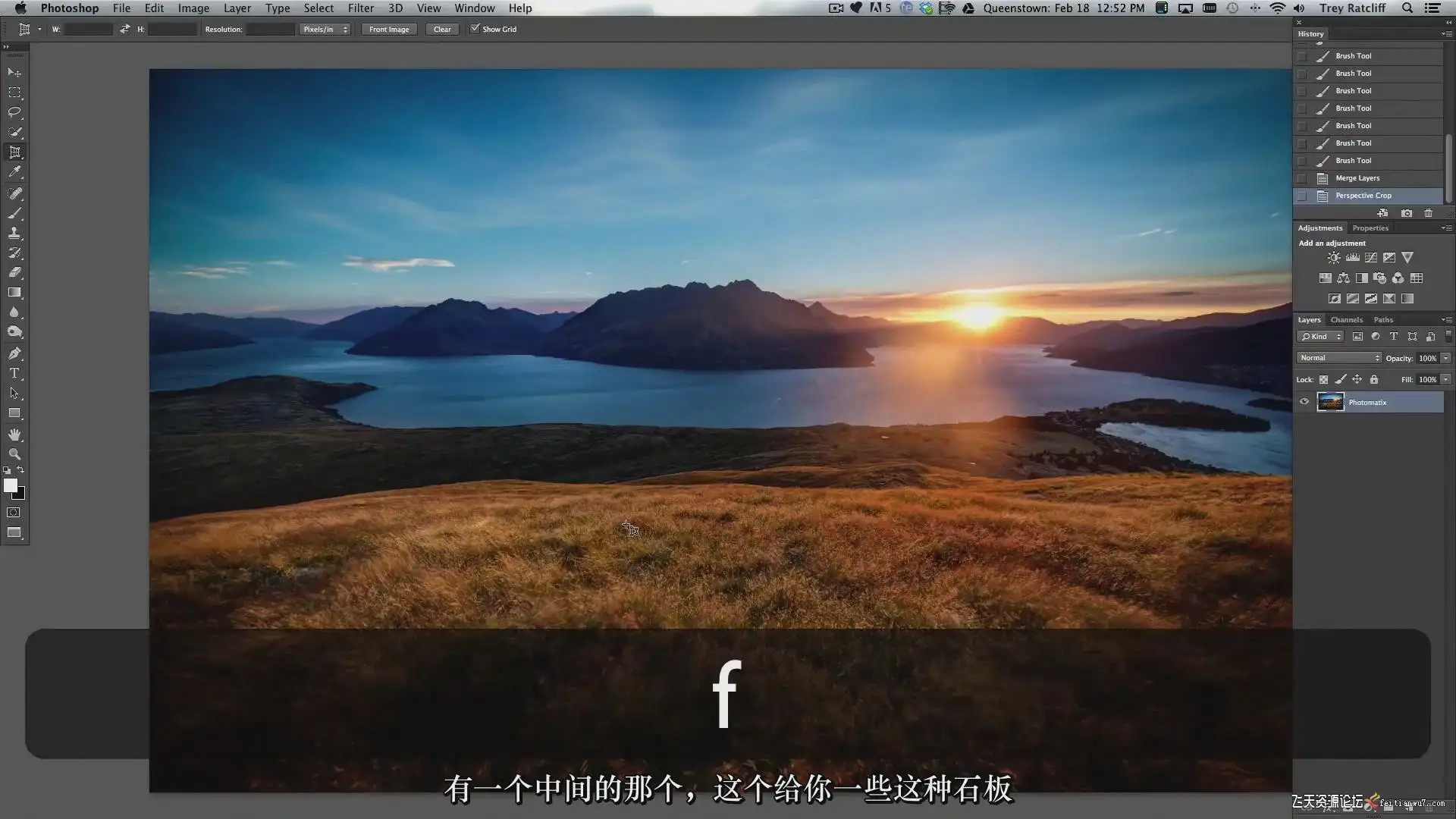Click the background color swatch
Image resolution: width=1456 pixels, height=819 pixels.
coord(20,495)
